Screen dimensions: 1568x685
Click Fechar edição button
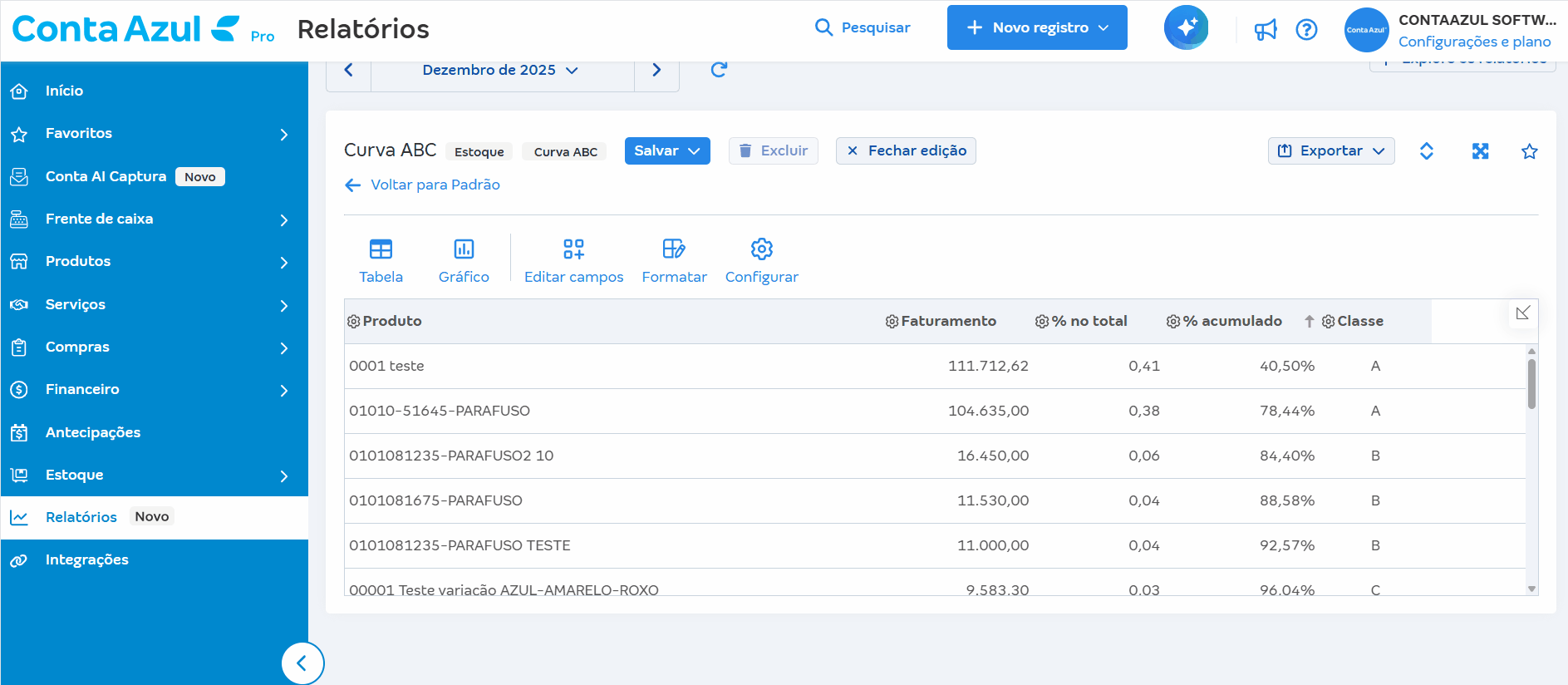tap(906, 151)
